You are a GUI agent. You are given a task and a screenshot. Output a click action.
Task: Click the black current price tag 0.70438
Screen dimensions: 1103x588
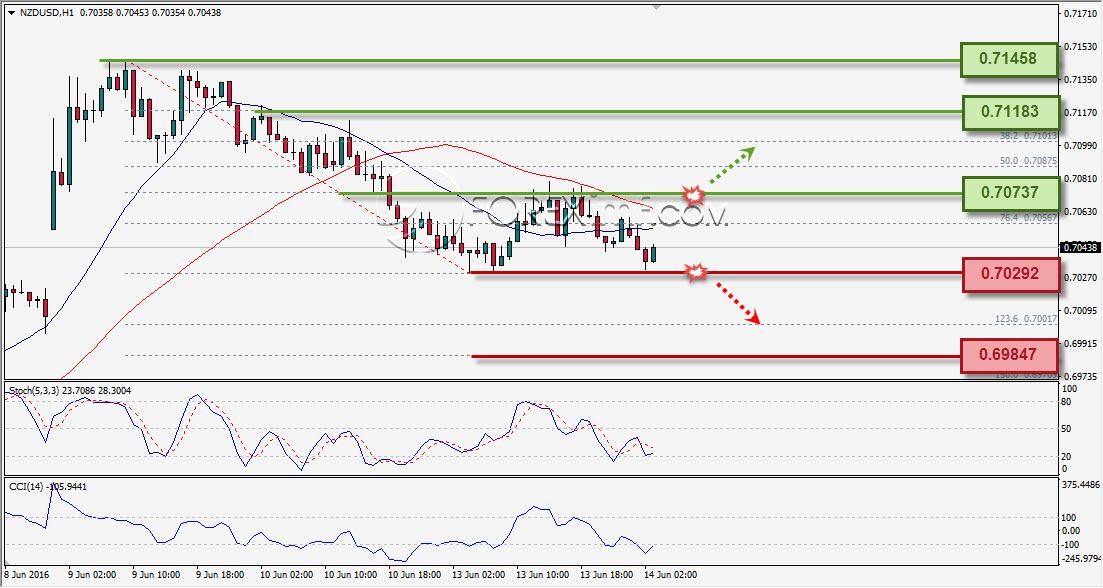(1079, 248)
